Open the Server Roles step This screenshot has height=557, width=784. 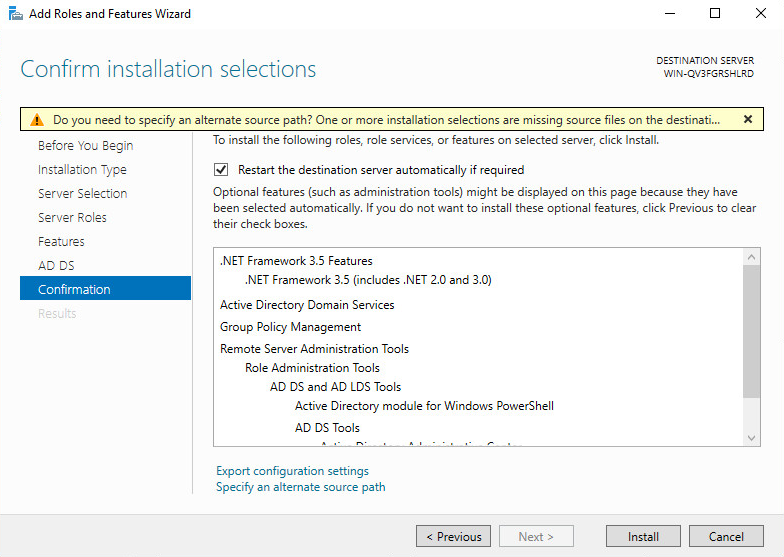(x=72, y=218)
